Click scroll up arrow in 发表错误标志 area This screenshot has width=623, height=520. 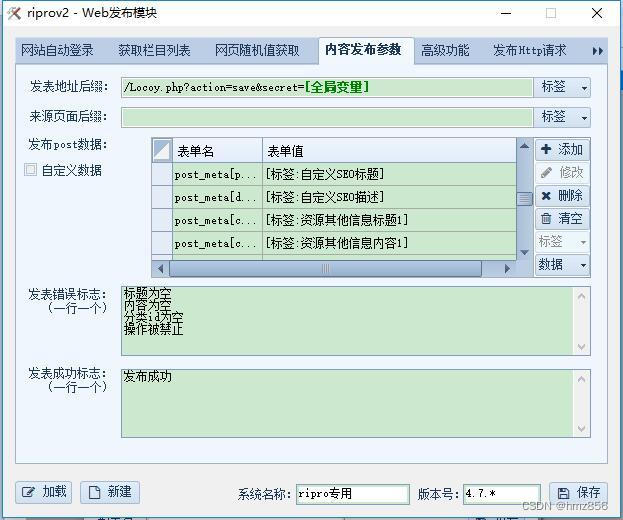click(581, 296)
